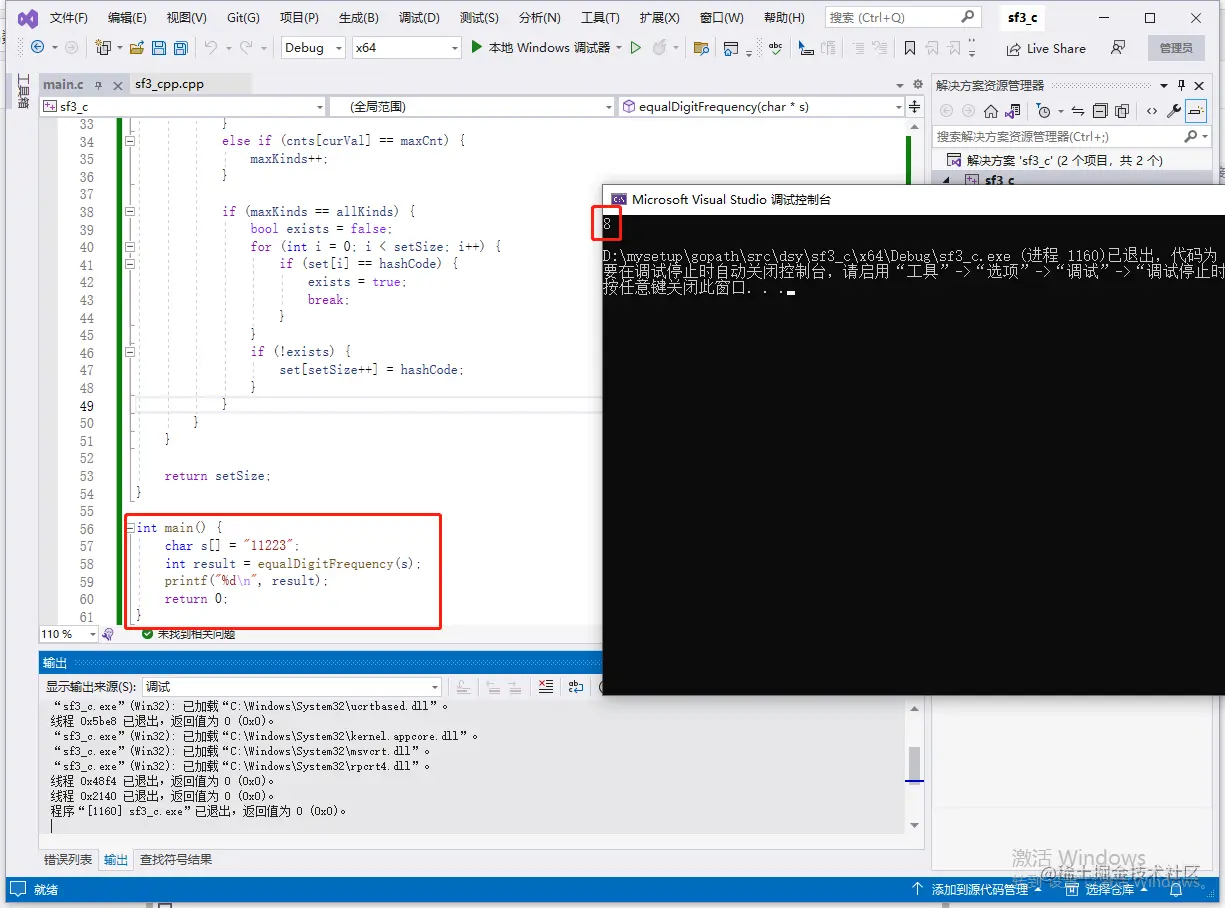1225x908 pixels.
Task: Toggle the bookmark icon in toolbar
Action: coord(909,47)
